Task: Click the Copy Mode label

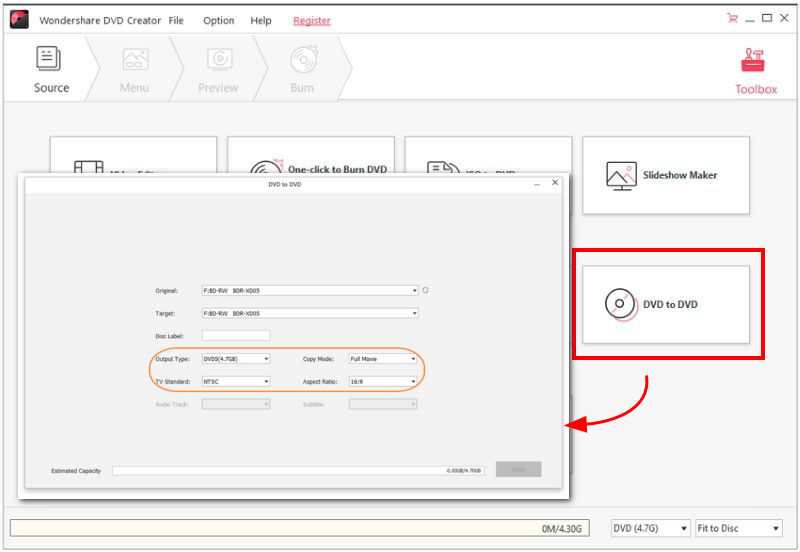Action: pos(318,359)
